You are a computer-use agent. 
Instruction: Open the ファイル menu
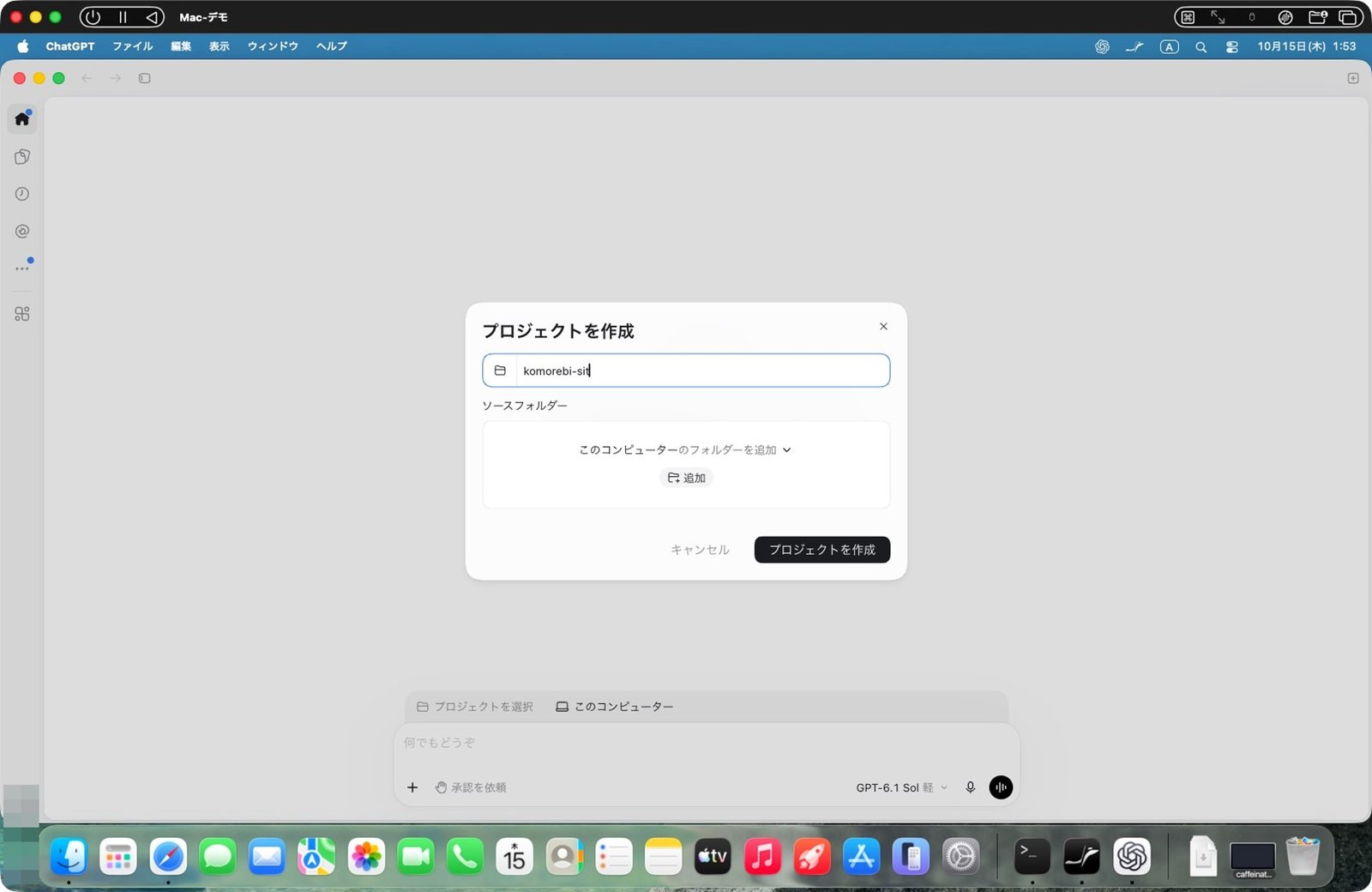coord(132,46)
